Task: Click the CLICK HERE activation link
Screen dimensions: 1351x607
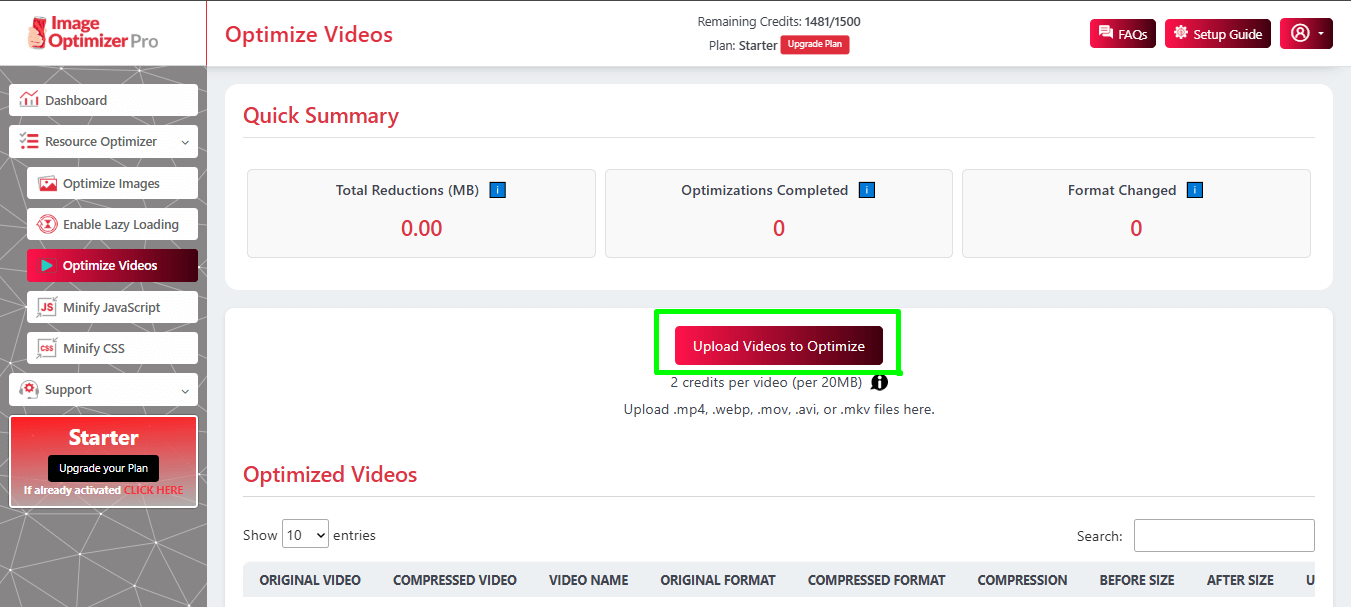Action: pyautogui.click(x=154, y=490)
